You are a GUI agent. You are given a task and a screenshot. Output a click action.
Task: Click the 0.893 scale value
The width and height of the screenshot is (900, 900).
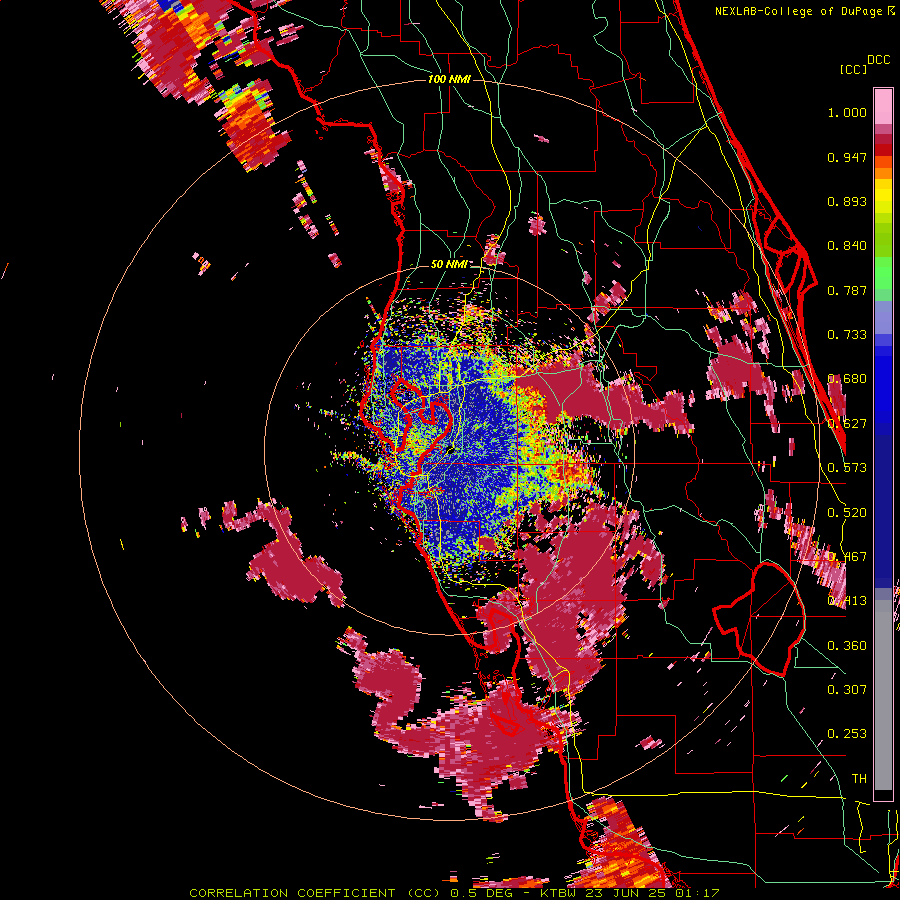coord(847,201)
